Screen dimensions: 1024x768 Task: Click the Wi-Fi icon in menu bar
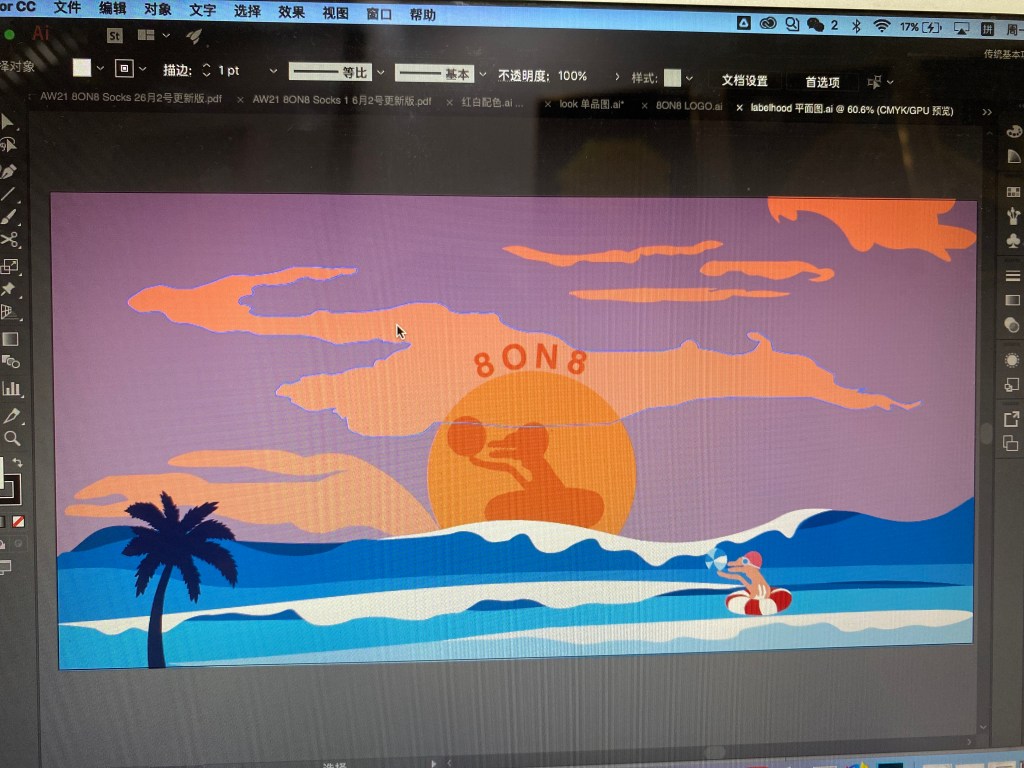pyautogui.click(x=881, y=25)
